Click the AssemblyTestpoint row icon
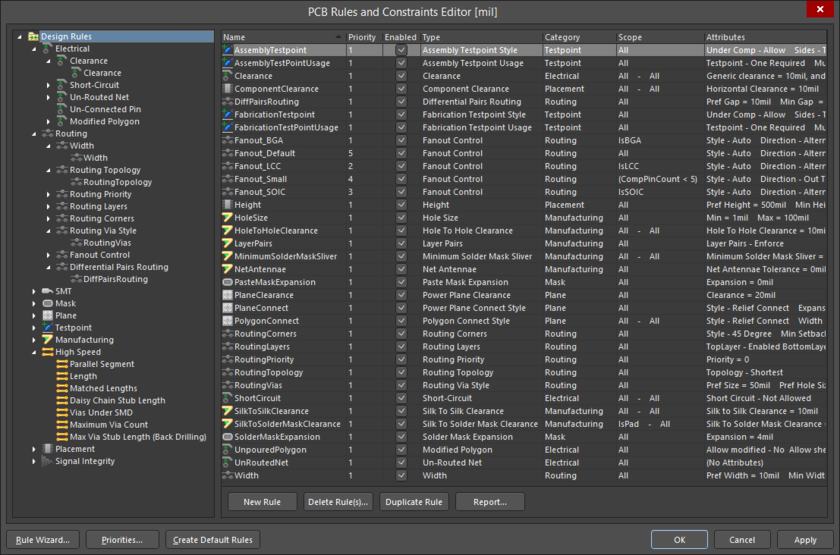The height and width of the screenshot is (555, 840). point(227,50)
